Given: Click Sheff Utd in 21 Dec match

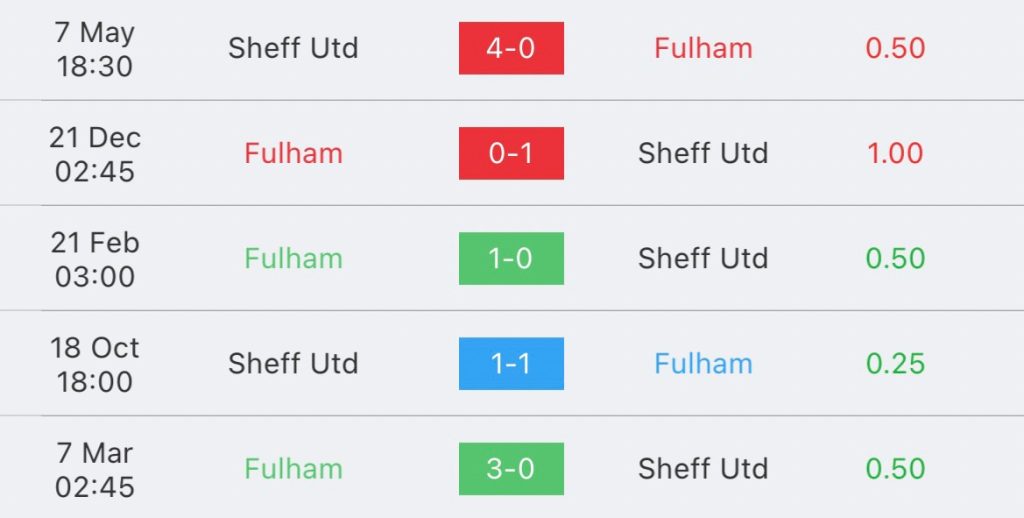Looking at the screenshot, I should 703,154.
